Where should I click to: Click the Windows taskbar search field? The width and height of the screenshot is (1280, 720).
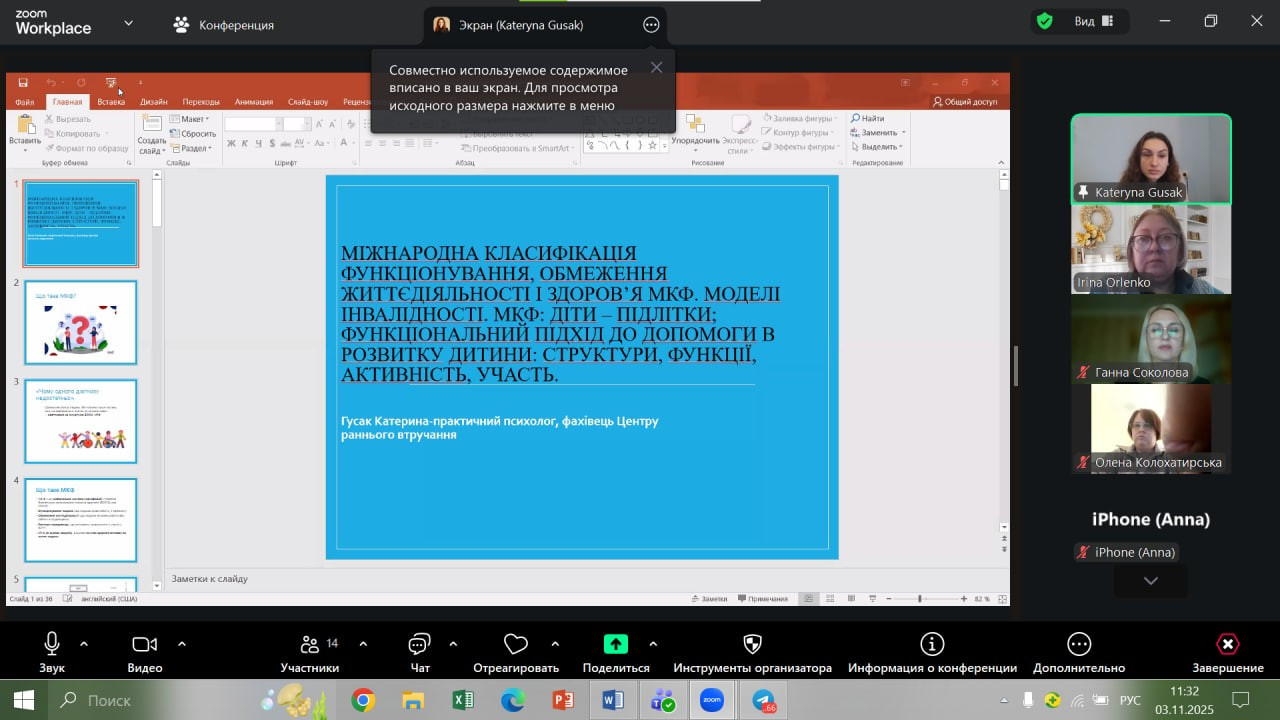coord(150,701)
